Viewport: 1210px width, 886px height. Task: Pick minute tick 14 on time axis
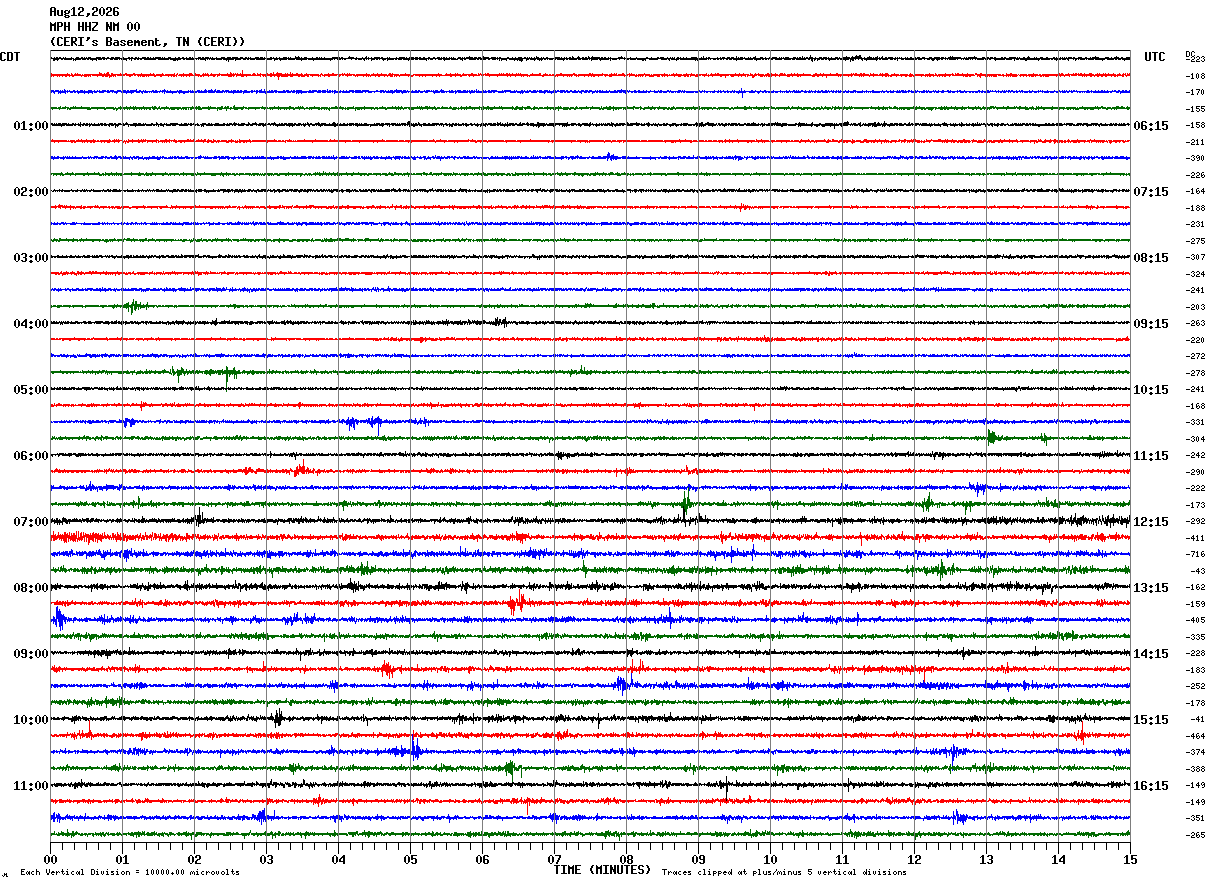[1058, 859]
